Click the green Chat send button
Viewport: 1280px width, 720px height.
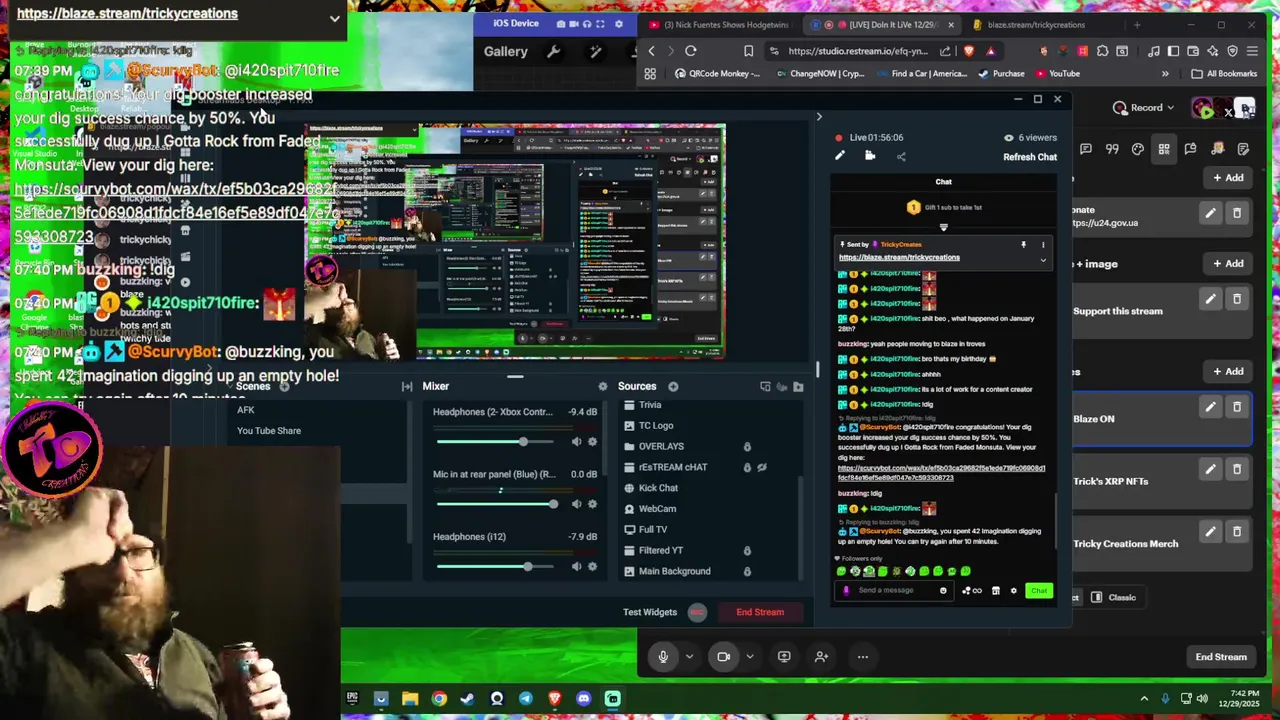pos(1039,590)
